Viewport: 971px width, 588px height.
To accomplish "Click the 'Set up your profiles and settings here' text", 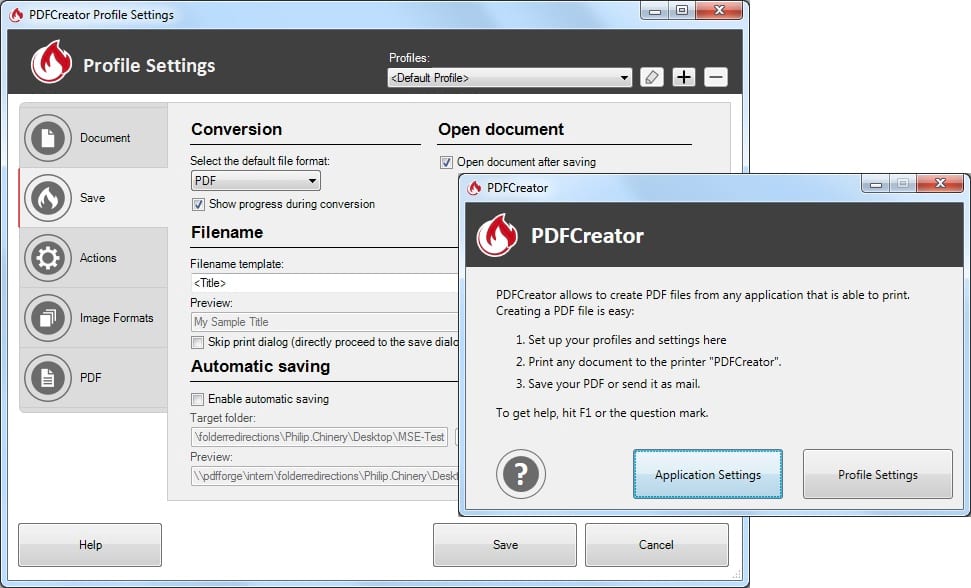I will [x=627, y=340].
